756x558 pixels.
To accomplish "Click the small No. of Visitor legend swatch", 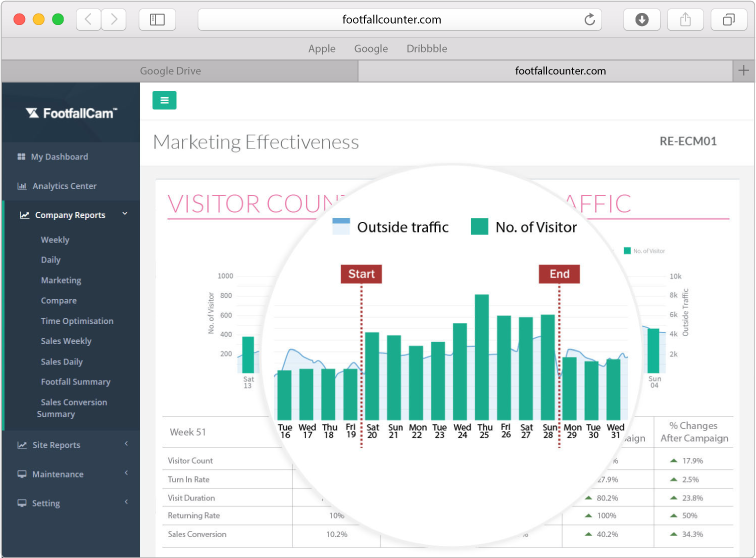I will [x=627, y=251].
